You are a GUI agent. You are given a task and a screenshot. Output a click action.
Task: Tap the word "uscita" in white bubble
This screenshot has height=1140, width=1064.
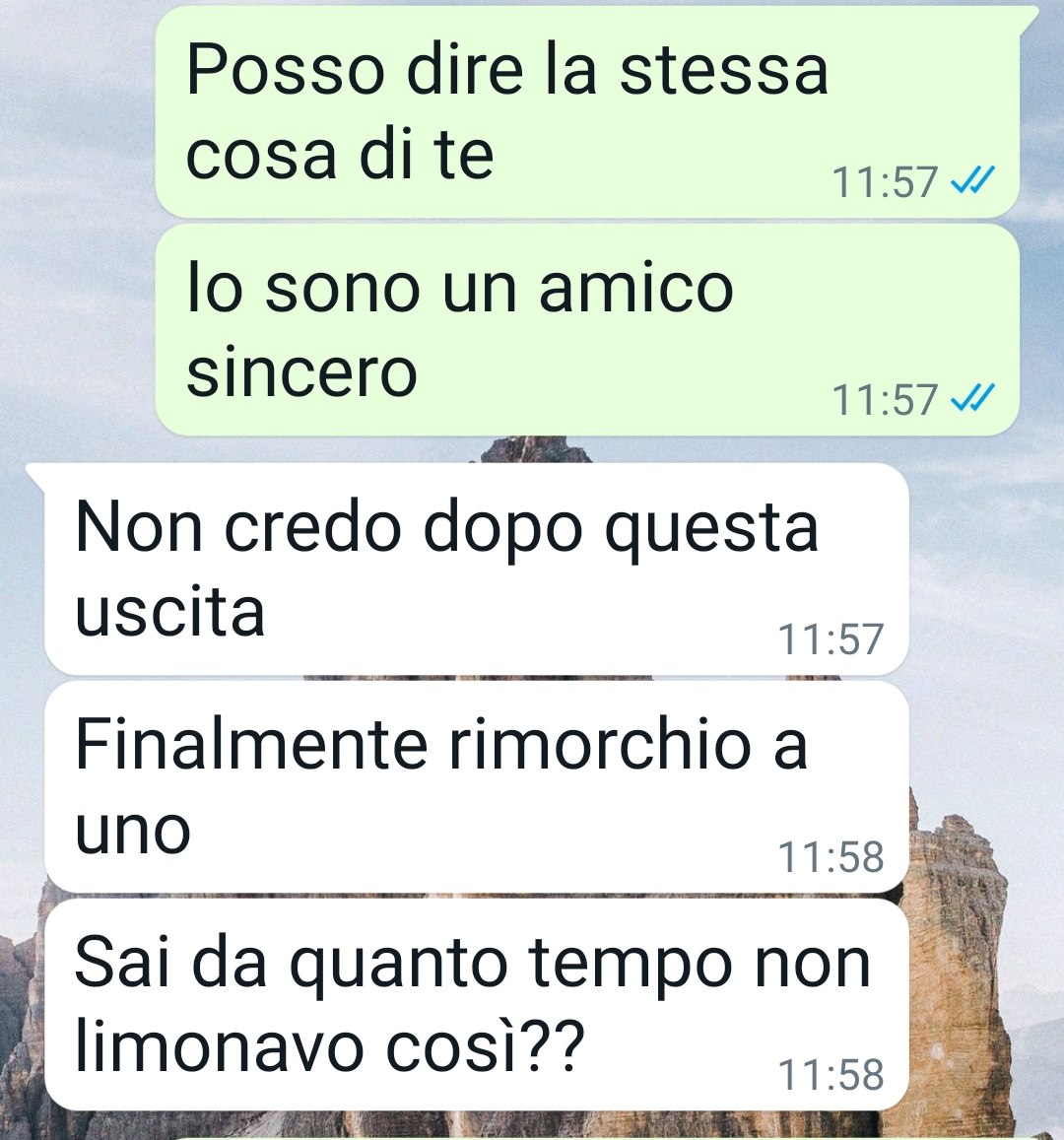(x=170, y=611)
